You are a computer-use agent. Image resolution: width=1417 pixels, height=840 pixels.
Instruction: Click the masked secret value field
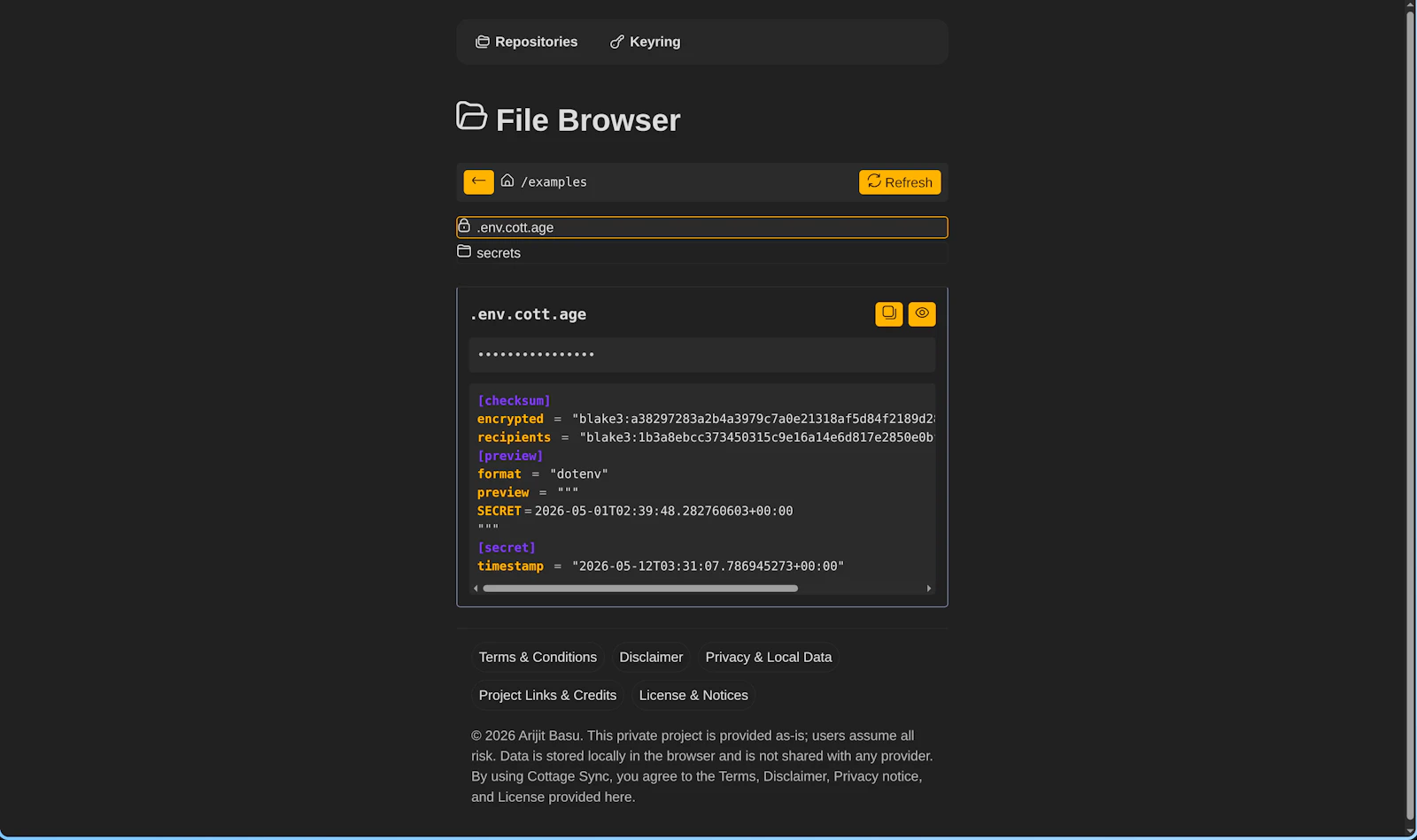[x=702, y=355]
